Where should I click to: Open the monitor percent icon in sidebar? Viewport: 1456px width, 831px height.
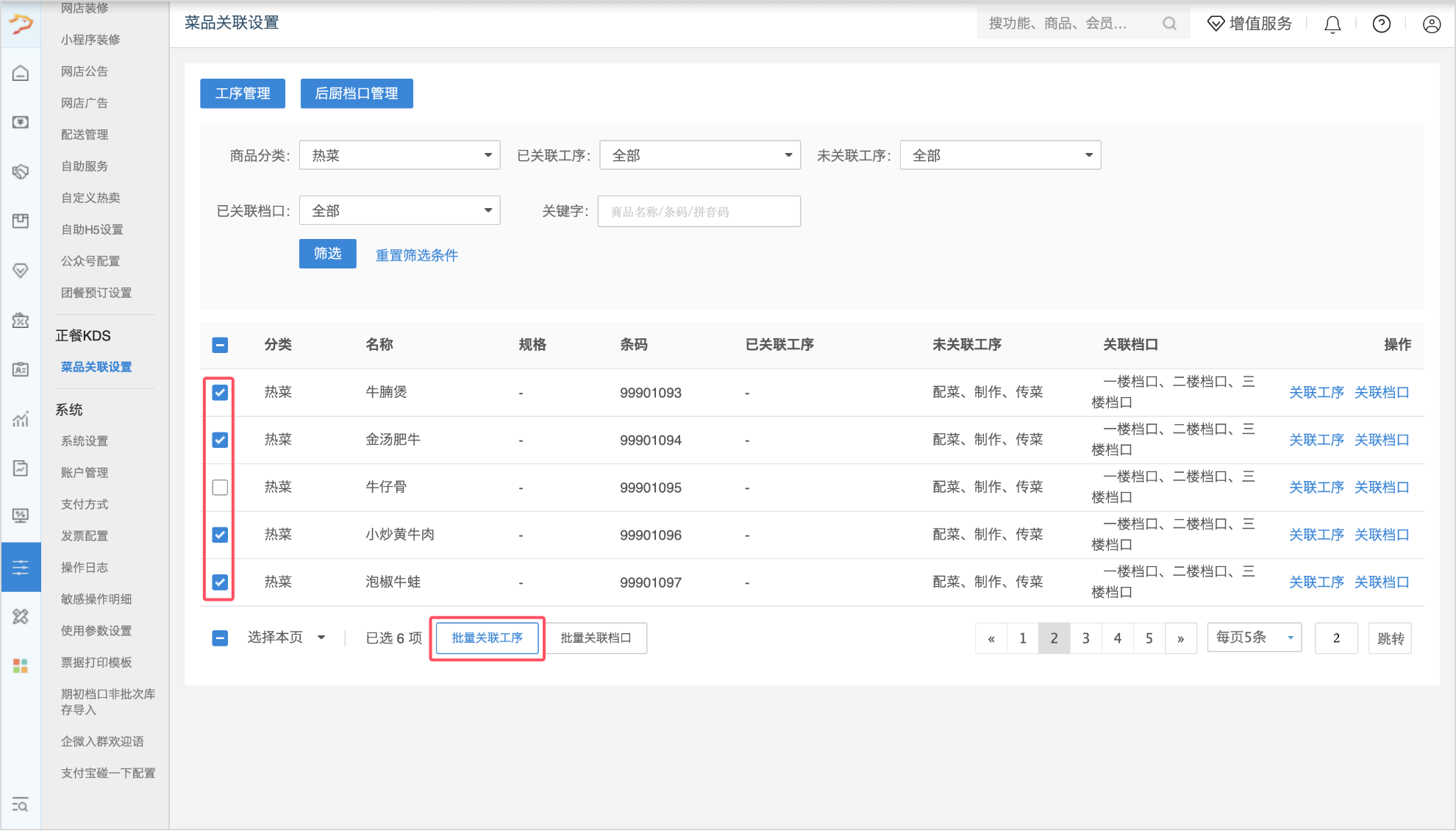(x=21, y=516)
